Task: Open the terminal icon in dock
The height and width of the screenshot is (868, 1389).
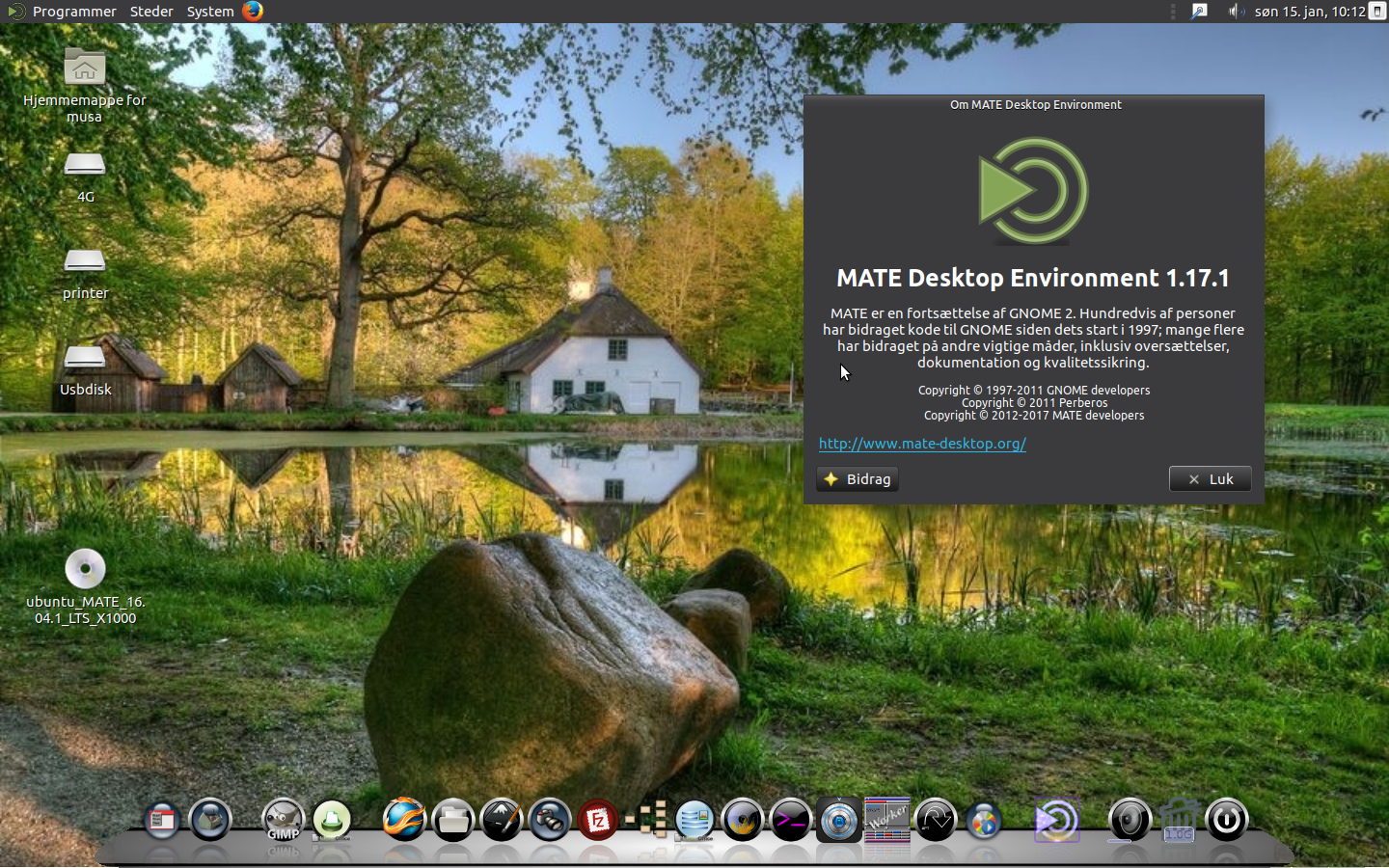Action: coord(790,821)
